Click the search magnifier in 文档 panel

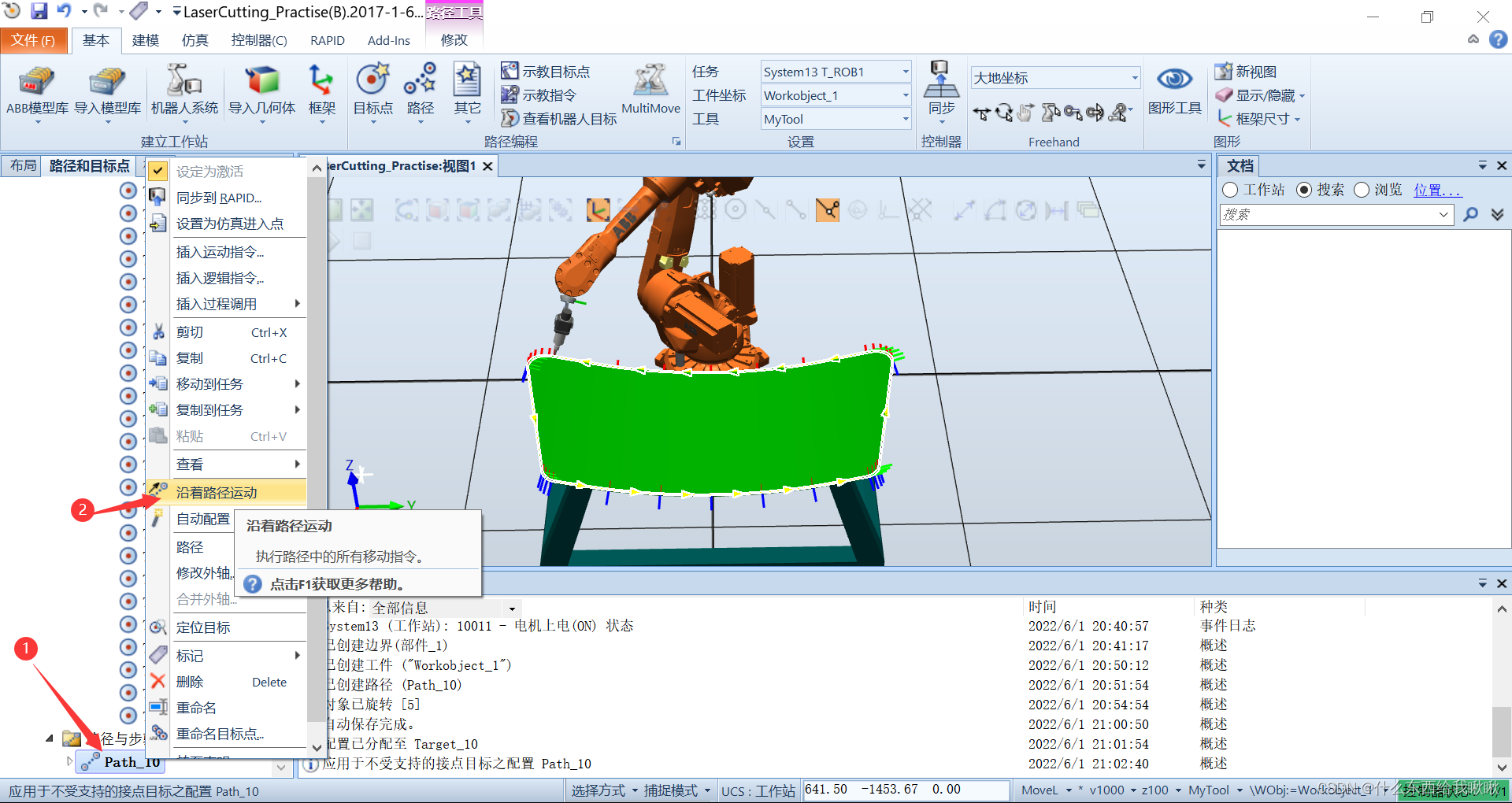coord(1470,214)
